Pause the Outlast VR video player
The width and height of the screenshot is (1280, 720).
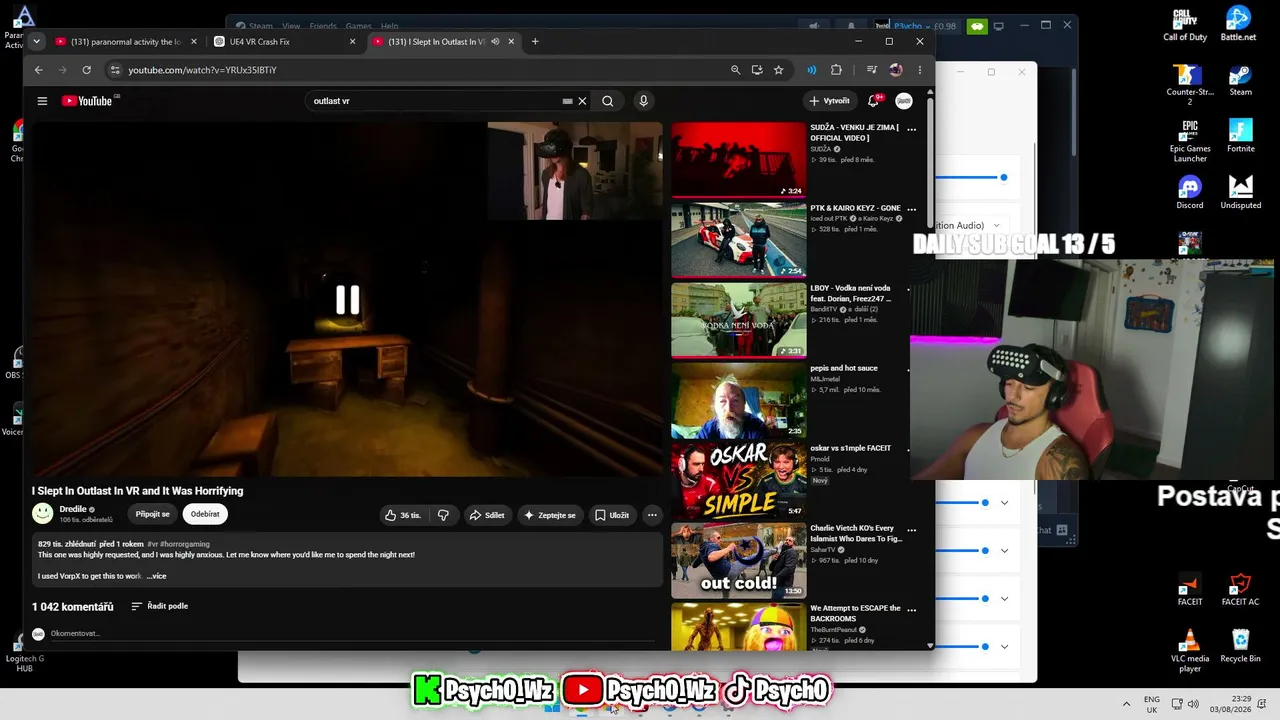[347, 299]
